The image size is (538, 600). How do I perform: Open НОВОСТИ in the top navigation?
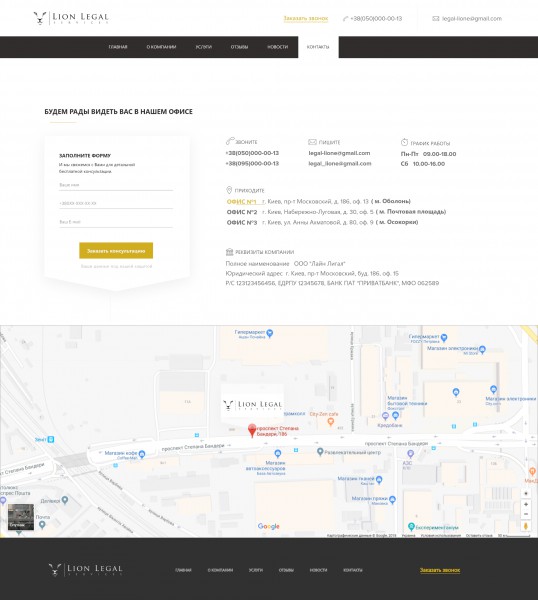(277, 47)
